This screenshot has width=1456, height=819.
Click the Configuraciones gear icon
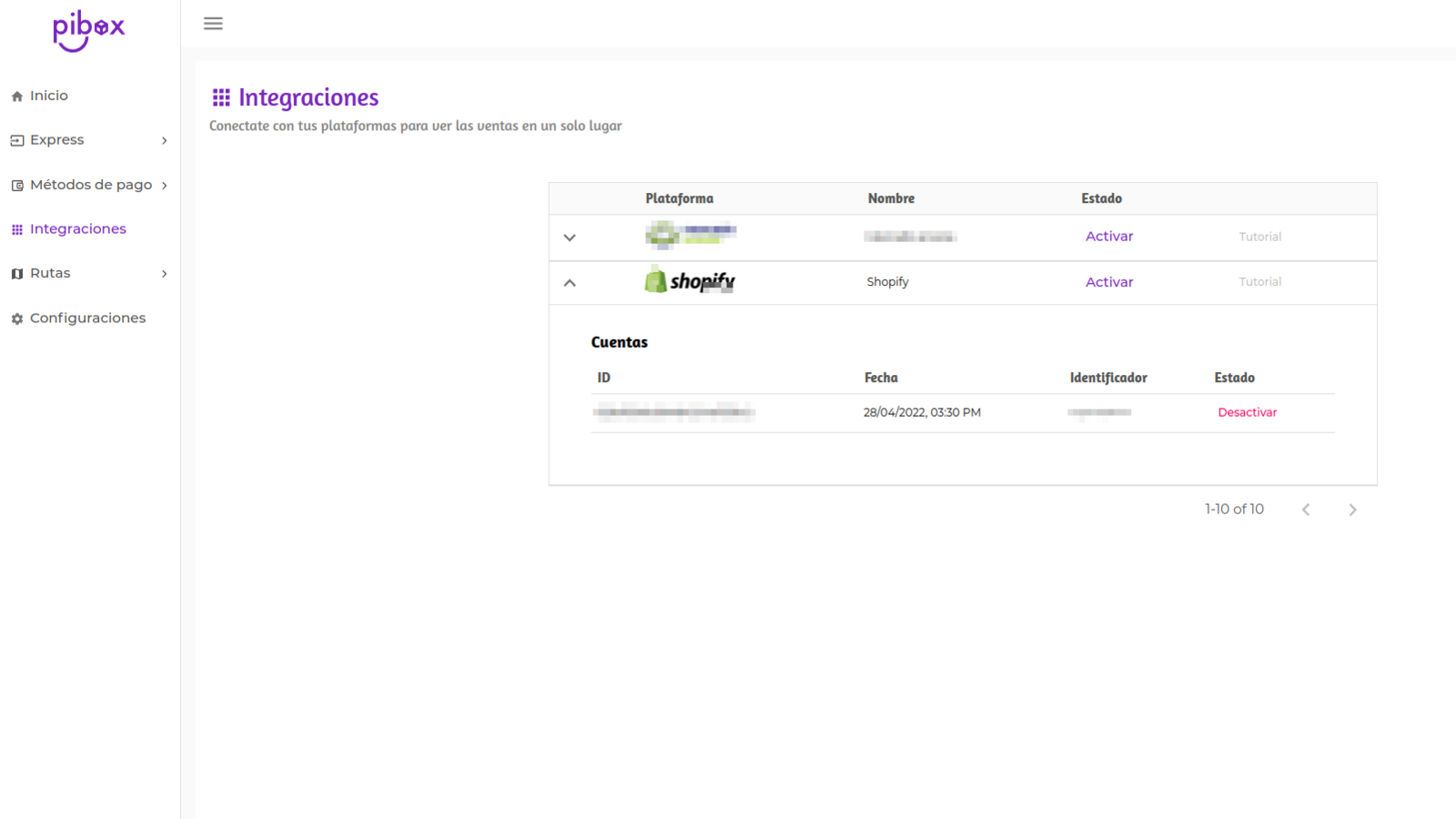click(x=17, y=318)
